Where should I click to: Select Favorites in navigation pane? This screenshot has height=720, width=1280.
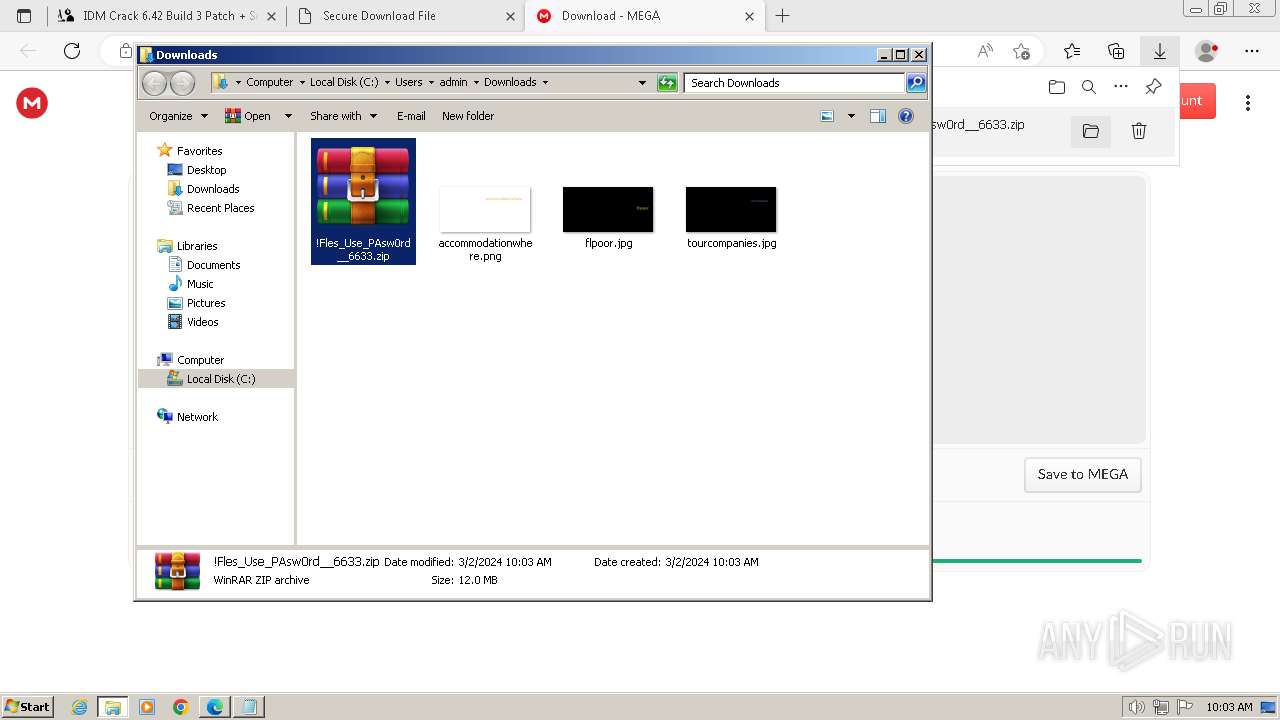click(x=199, y=151)
